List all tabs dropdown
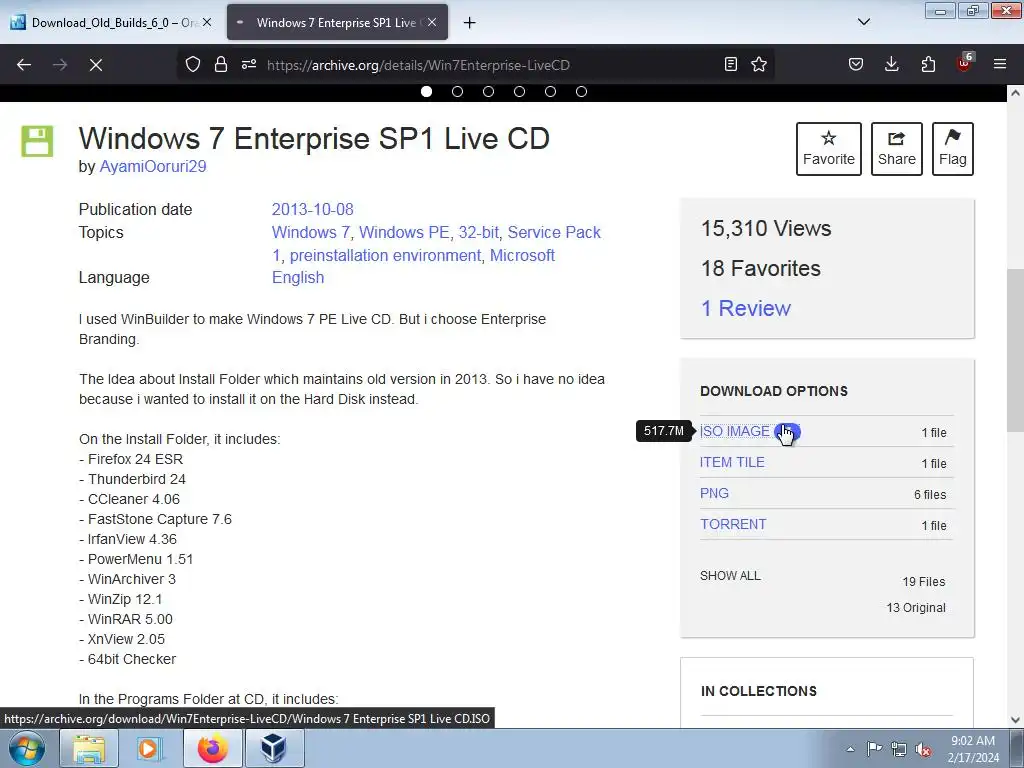The width and height of the screenshot is (1024, 768). click(863, 22)
